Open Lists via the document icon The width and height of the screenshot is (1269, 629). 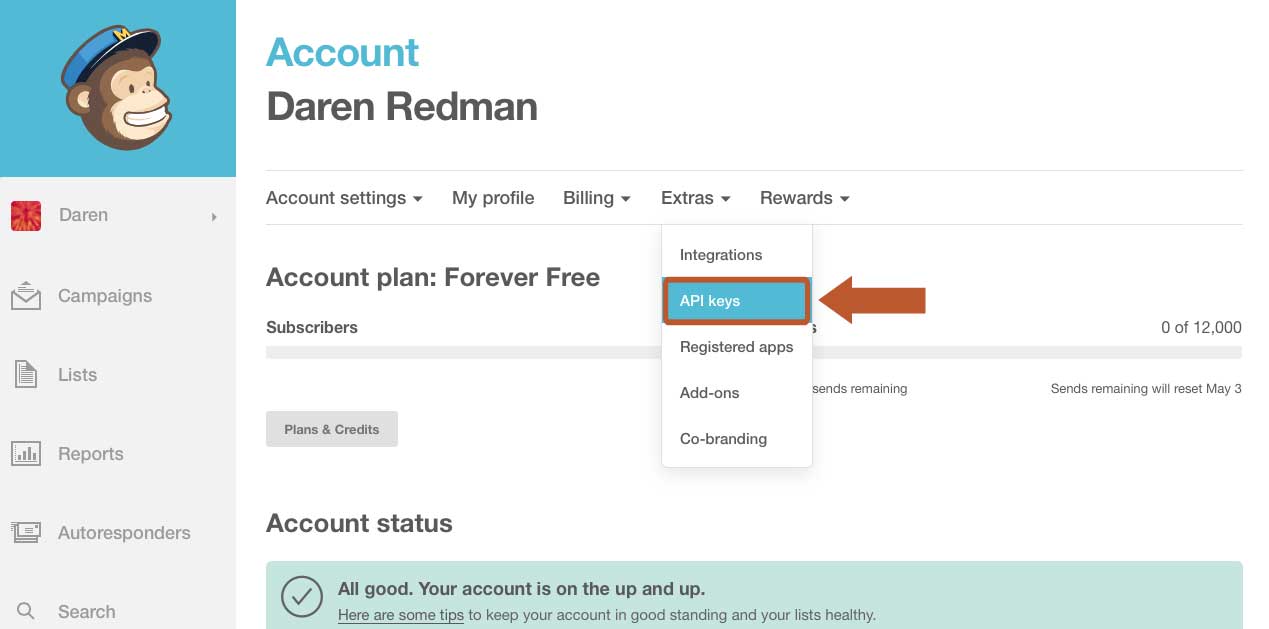26,375
